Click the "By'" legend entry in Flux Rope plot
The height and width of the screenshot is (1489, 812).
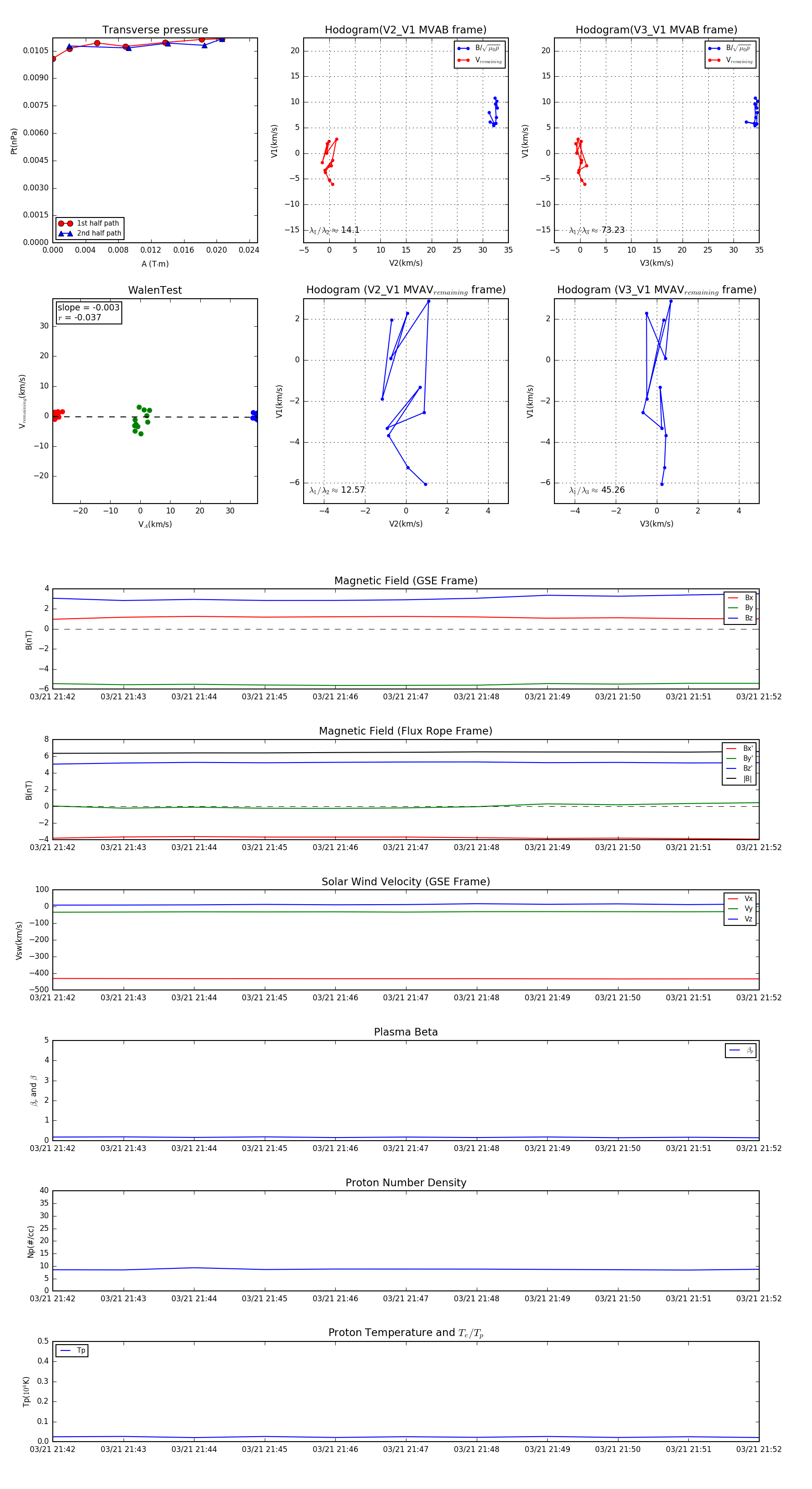739,758
